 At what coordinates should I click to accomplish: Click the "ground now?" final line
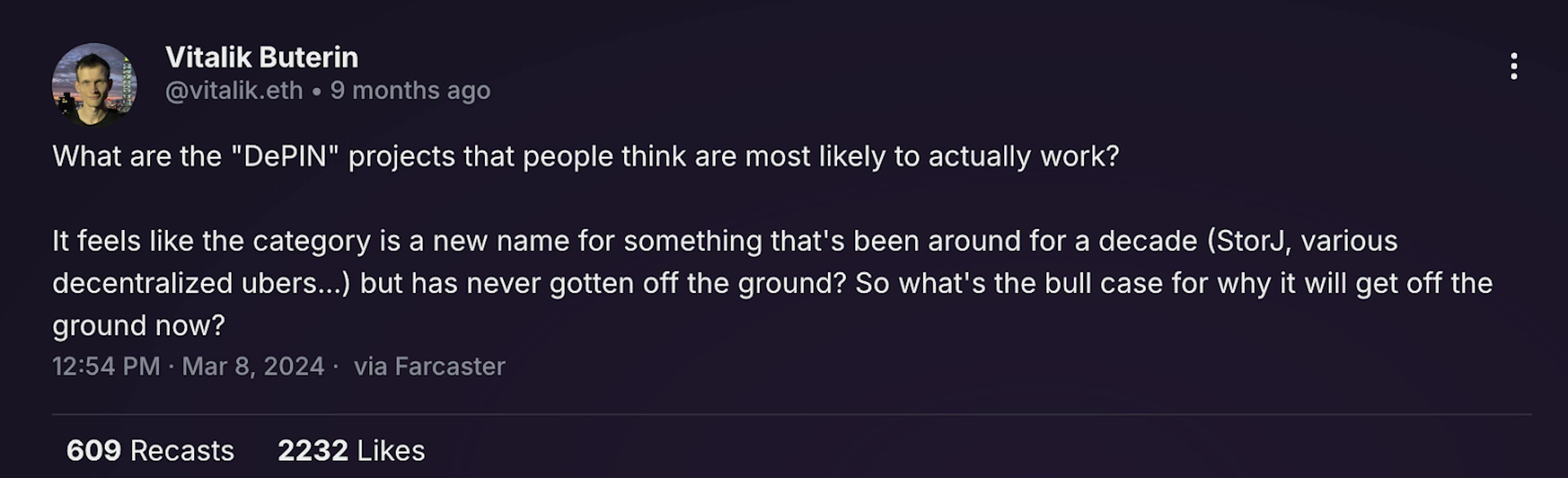click(x=139, y=326)
